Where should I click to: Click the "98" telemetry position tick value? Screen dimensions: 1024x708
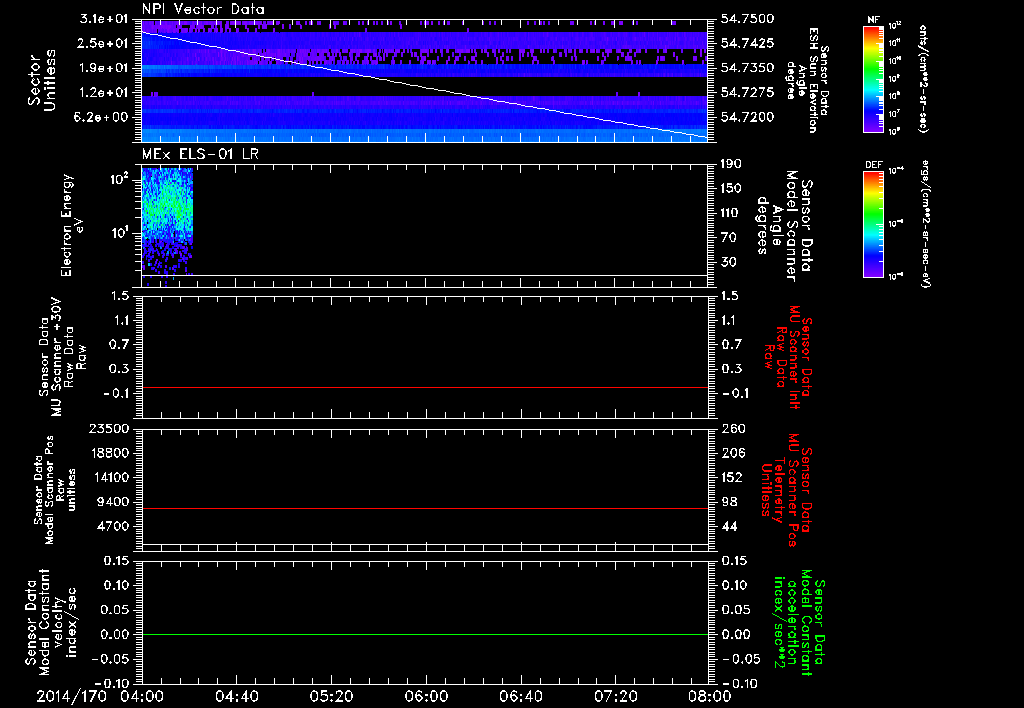click(x=729, y=502)
